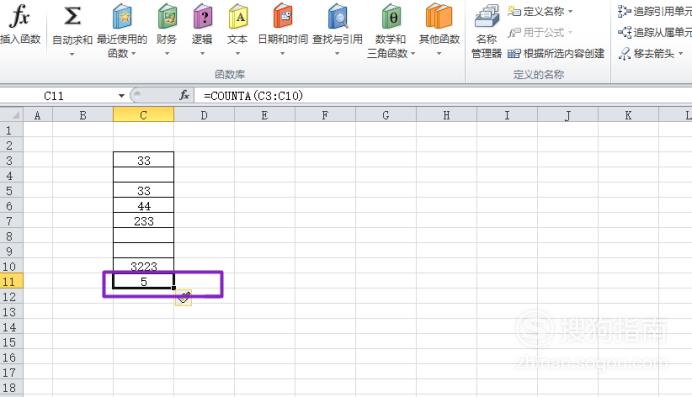The width and height of the screenshot is (692, 397).
Task: Select column F header
Action: click(x=325, y=115)
